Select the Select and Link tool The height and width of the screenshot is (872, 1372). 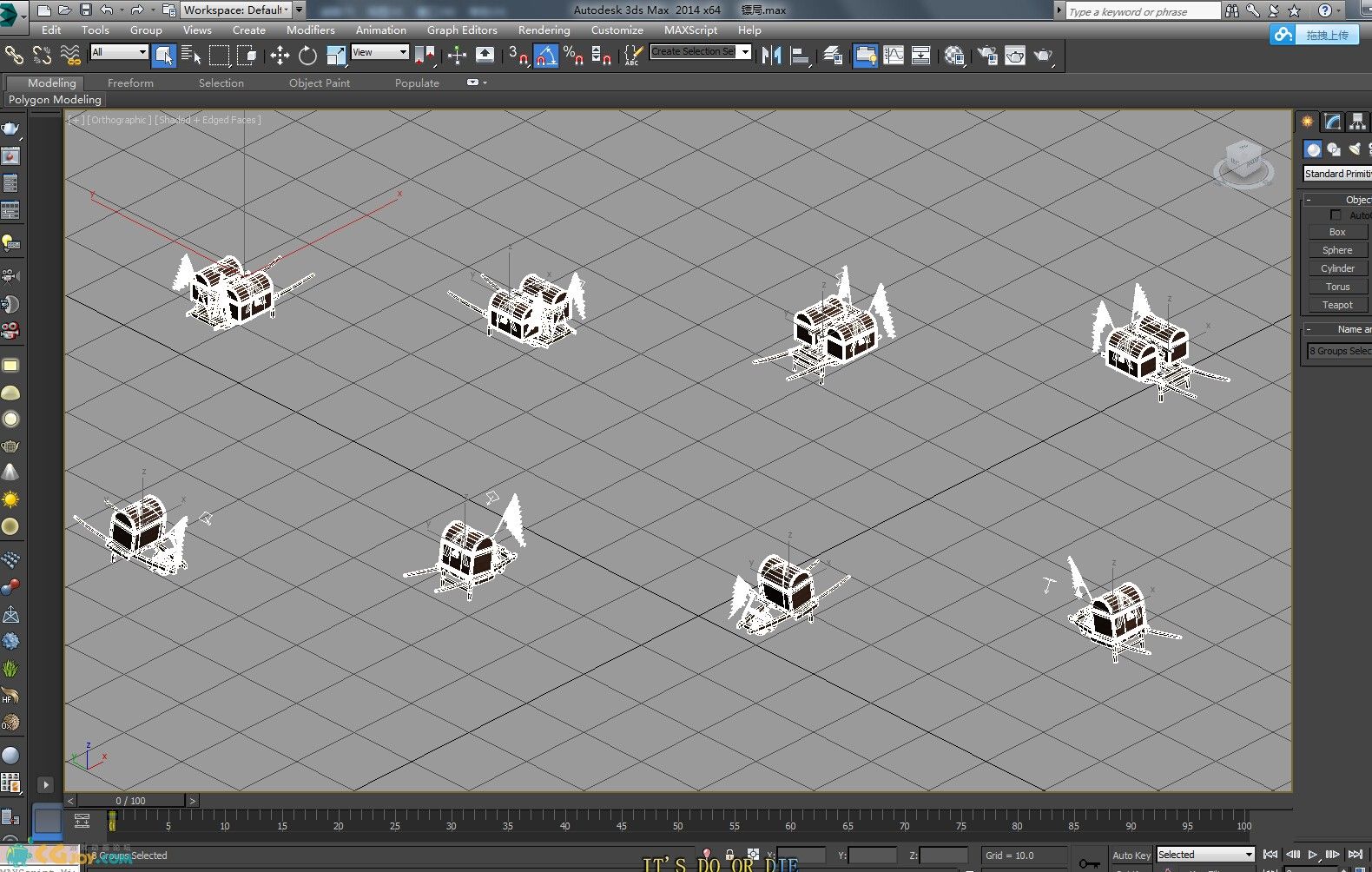(x=14, y=56)
